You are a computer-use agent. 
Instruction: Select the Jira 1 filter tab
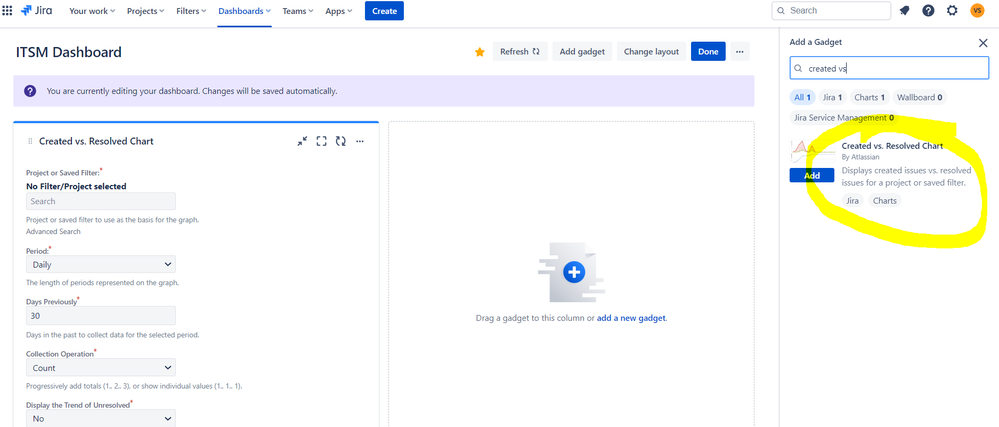pos(832,98)
